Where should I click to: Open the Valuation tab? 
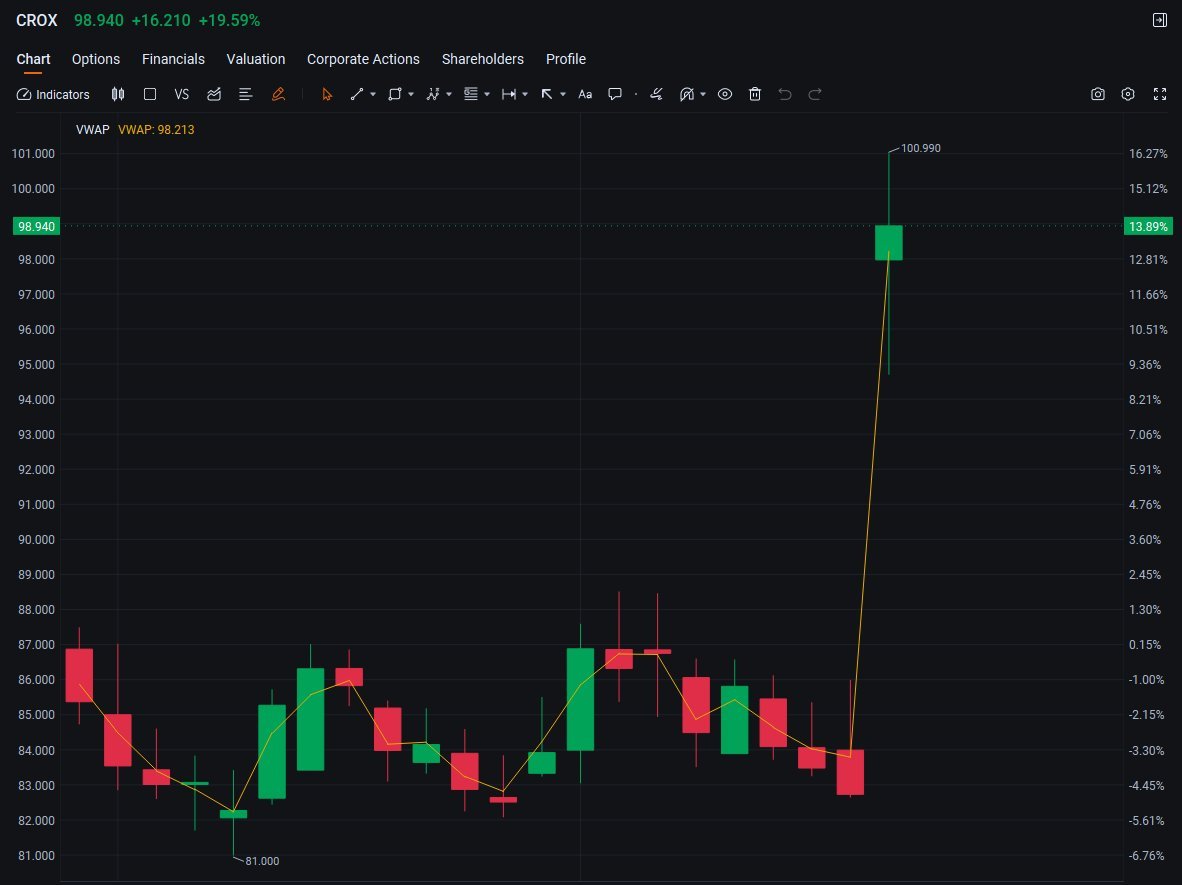(256, 59)
